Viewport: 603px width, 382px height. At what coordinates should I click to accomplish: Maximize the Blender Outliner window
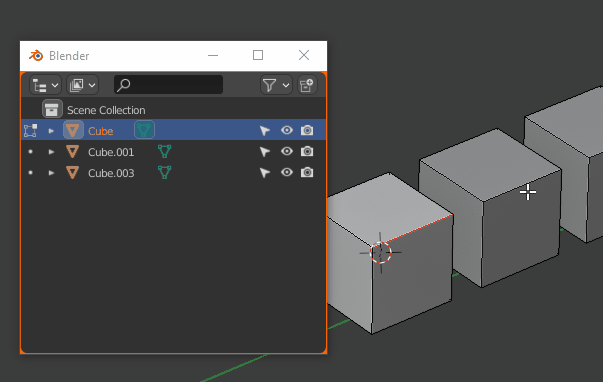tap(258, 56)
